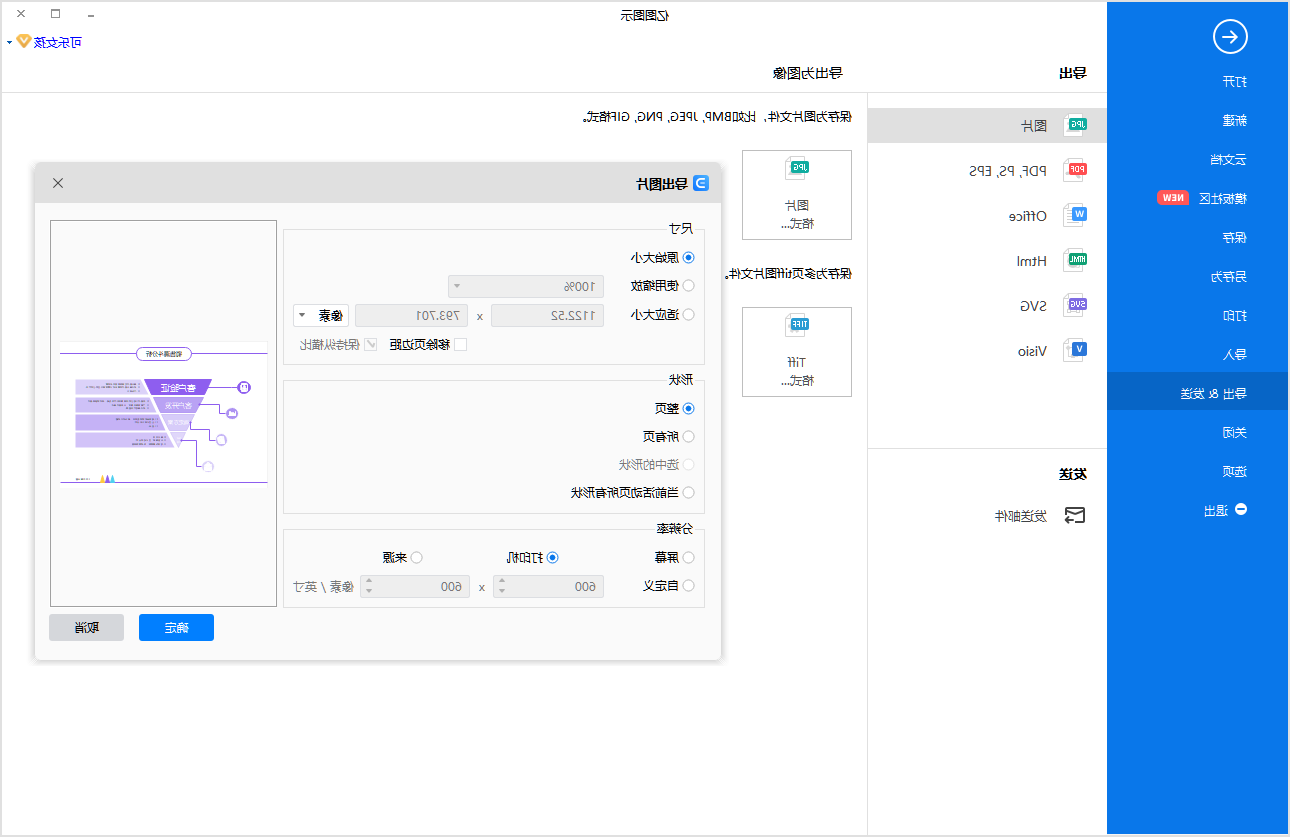Select the 使用缩放 radio button
Screen dimensions: 1290x837
[688, 285]
